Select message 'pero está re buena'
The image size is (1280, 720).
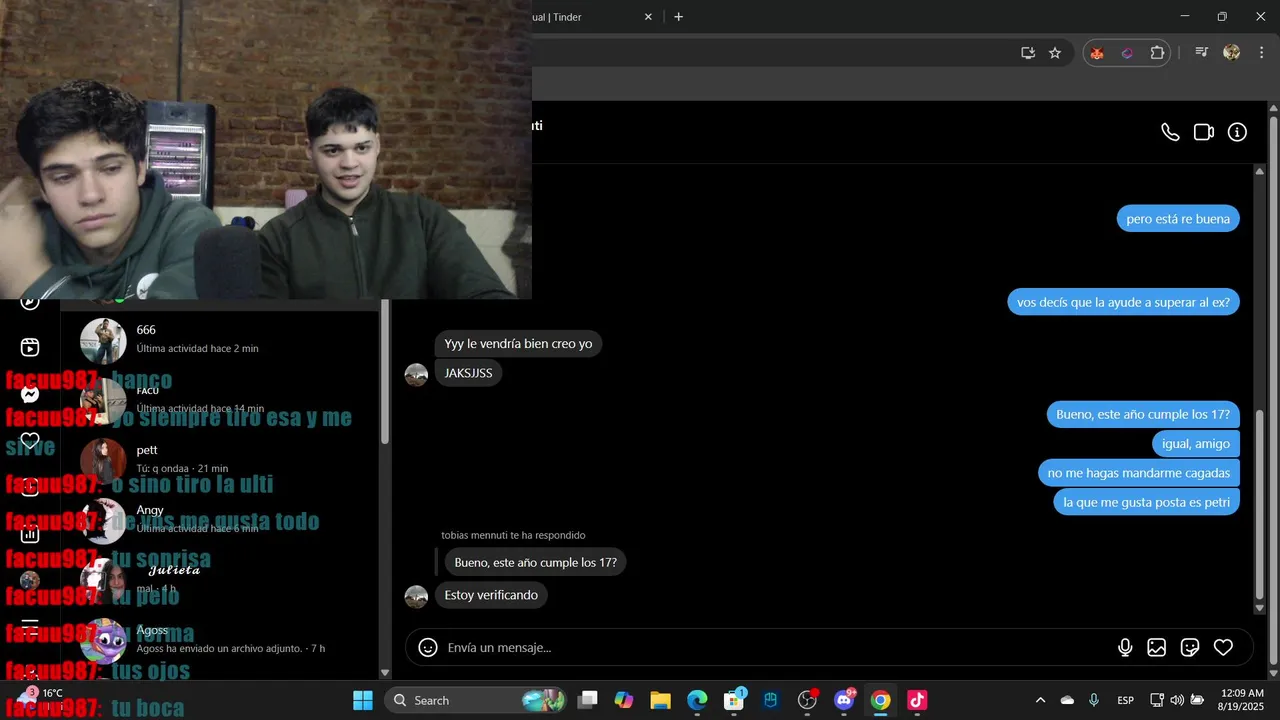pyautogui.click(x=1178, y=219)
